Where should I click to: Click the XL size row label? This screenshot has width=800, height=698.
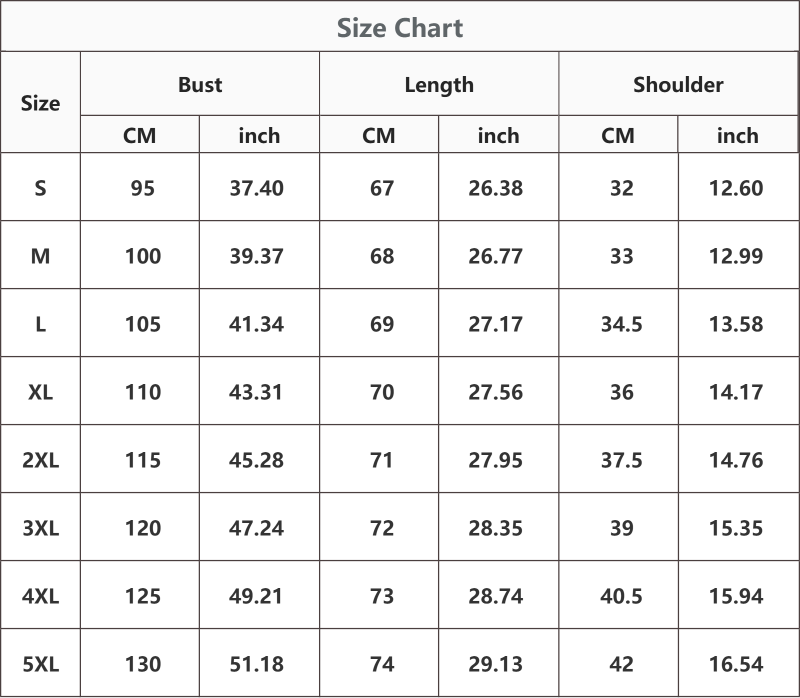click(x=40, y=392)
